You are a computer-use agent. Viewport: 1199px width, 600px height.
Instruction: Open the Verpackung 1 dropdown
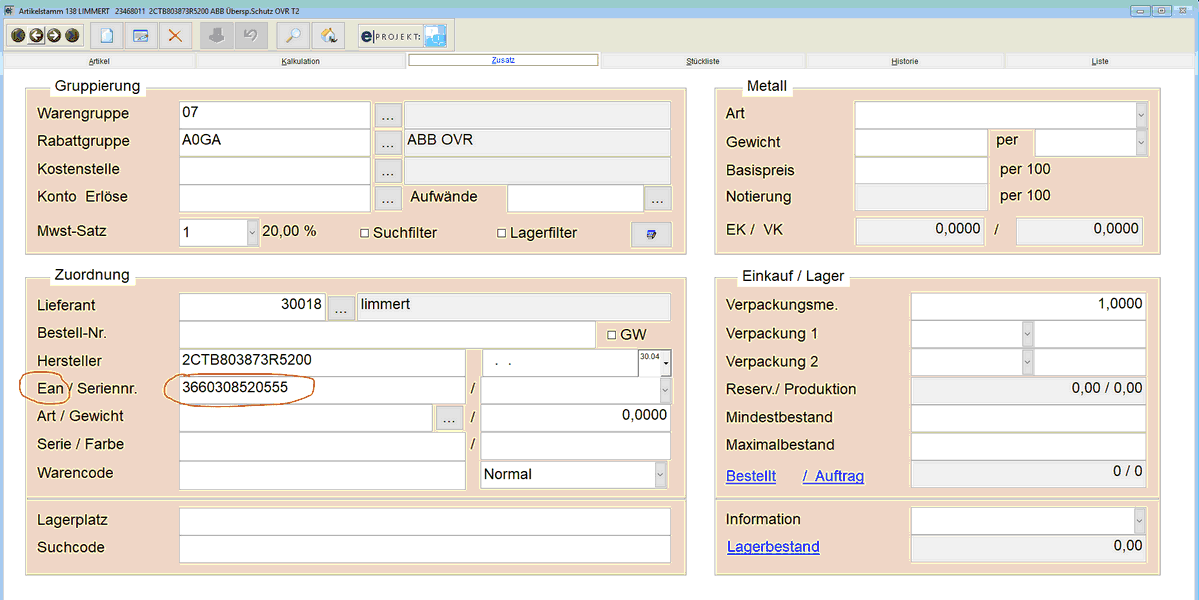1027,334
